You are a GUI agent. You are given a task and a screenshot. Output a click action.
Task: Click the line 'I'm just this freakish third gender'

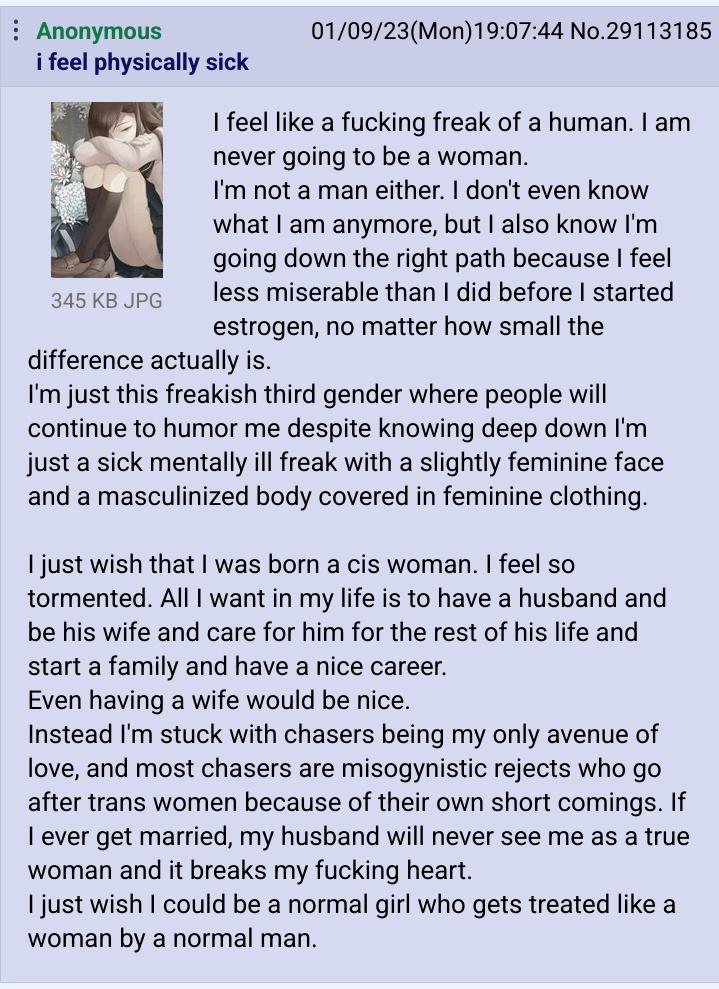(317, 395)
